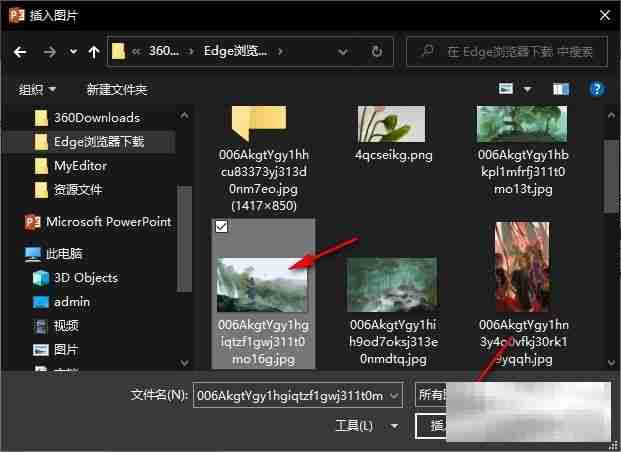Go up one folder level
621x452 pixels.
pyautogui.click(x=93, y=51)
